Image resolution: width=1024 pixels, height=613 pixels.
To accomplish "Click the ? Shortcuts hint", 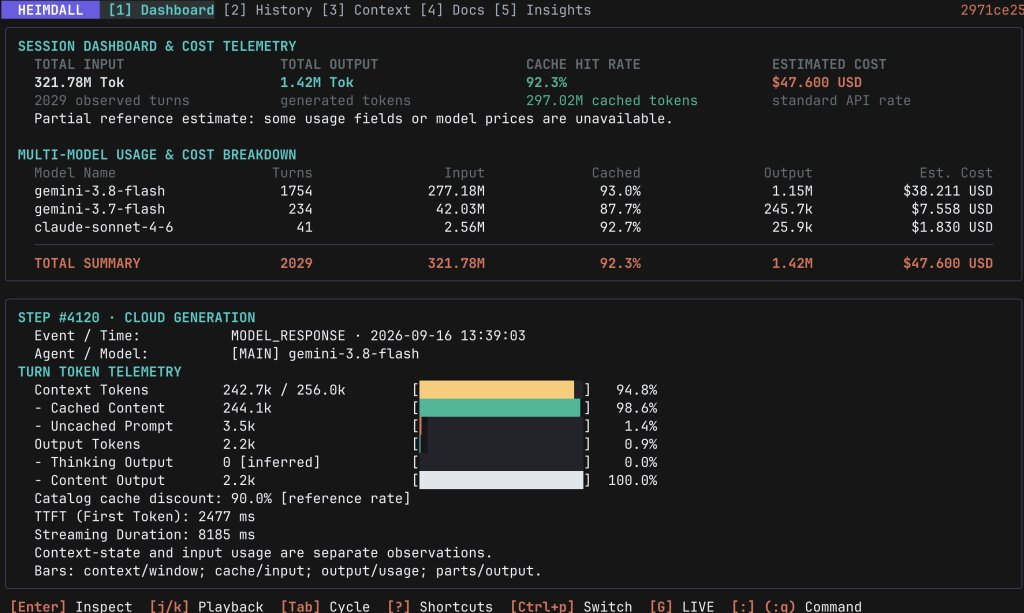I will click(x=440, y=606).
